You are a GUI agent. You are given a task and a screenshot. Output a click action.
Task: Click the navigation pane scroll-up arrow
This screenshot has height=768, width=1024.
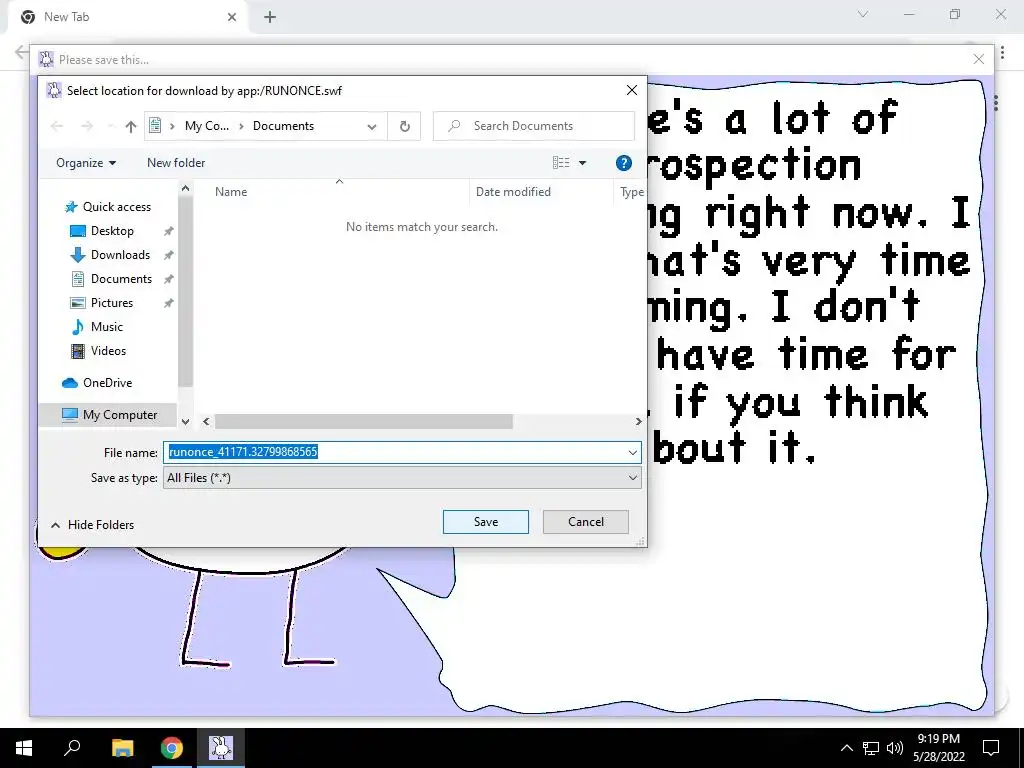[185, 189]
